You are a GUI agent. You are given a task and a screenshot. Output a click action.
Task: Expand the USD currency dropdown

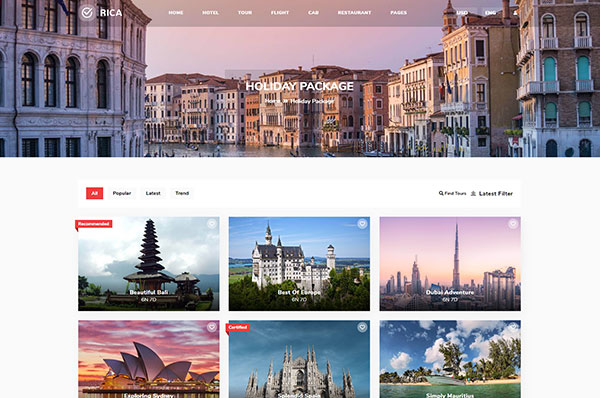click(x=463, y=13)
